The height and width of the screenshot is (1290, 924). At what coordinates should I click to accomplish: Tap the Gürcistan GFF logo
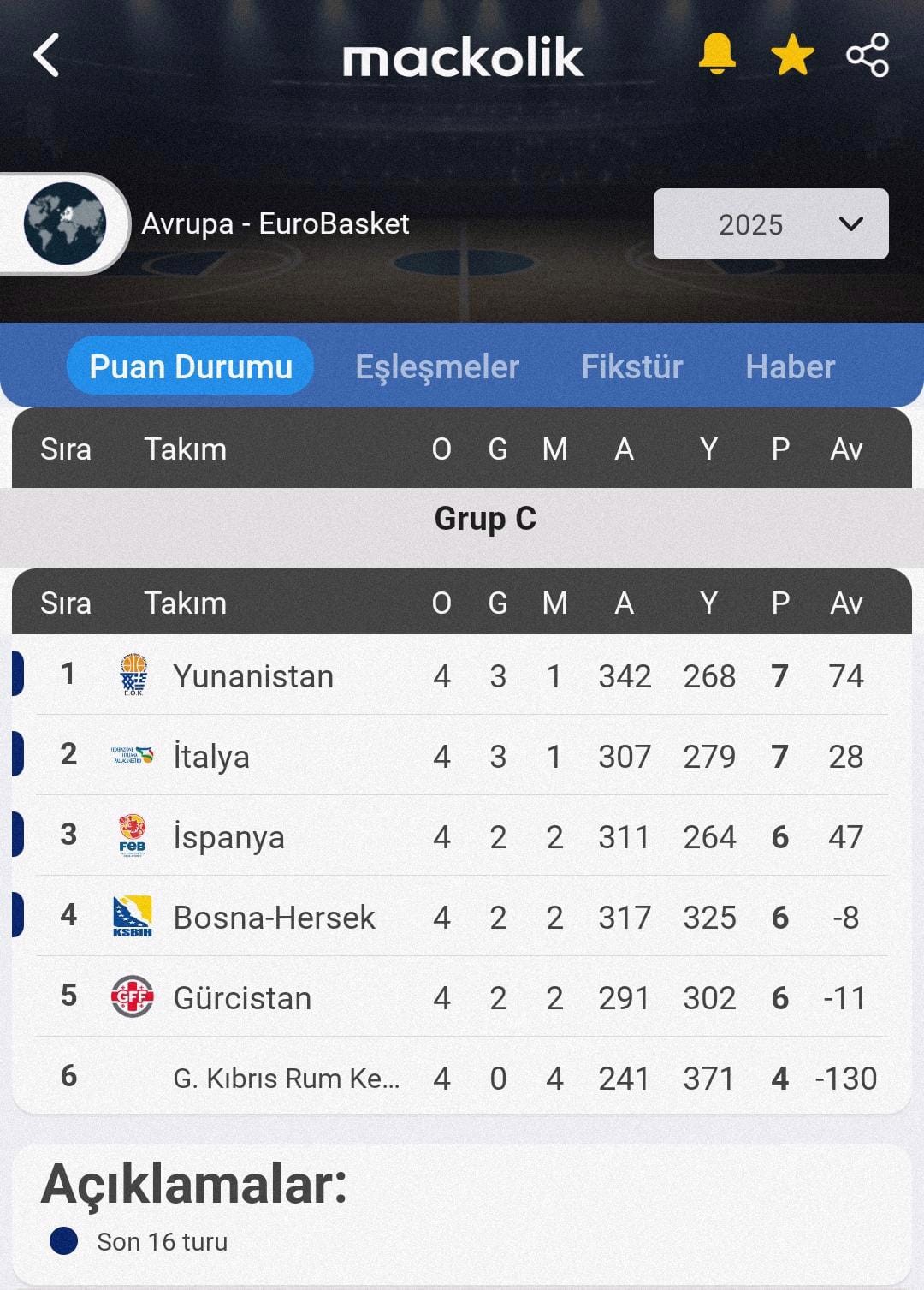coord(133,996)
